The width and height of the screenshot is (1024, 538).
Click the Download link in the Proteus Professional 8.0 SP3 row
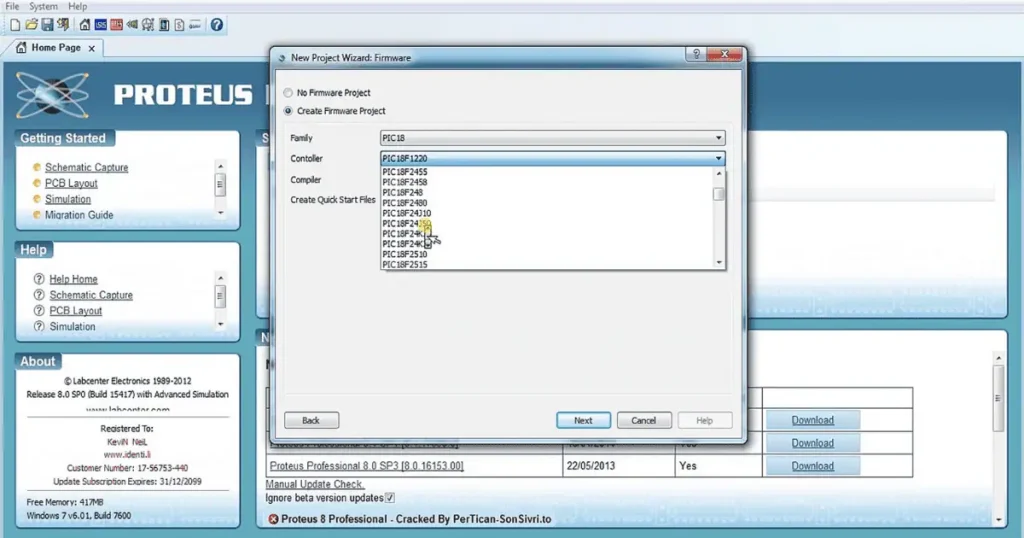[x=812, y=466]
